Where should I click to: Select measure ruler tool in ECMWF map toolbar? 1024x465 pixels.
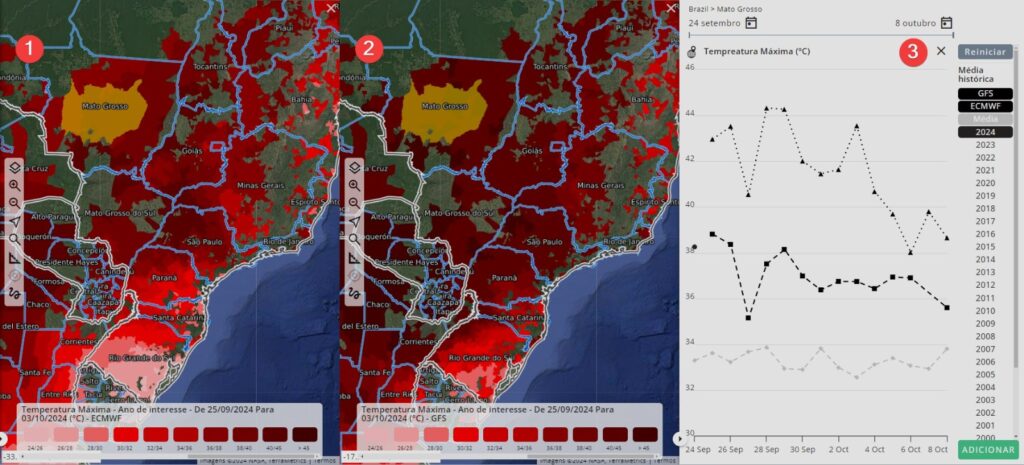coord(14,257)
